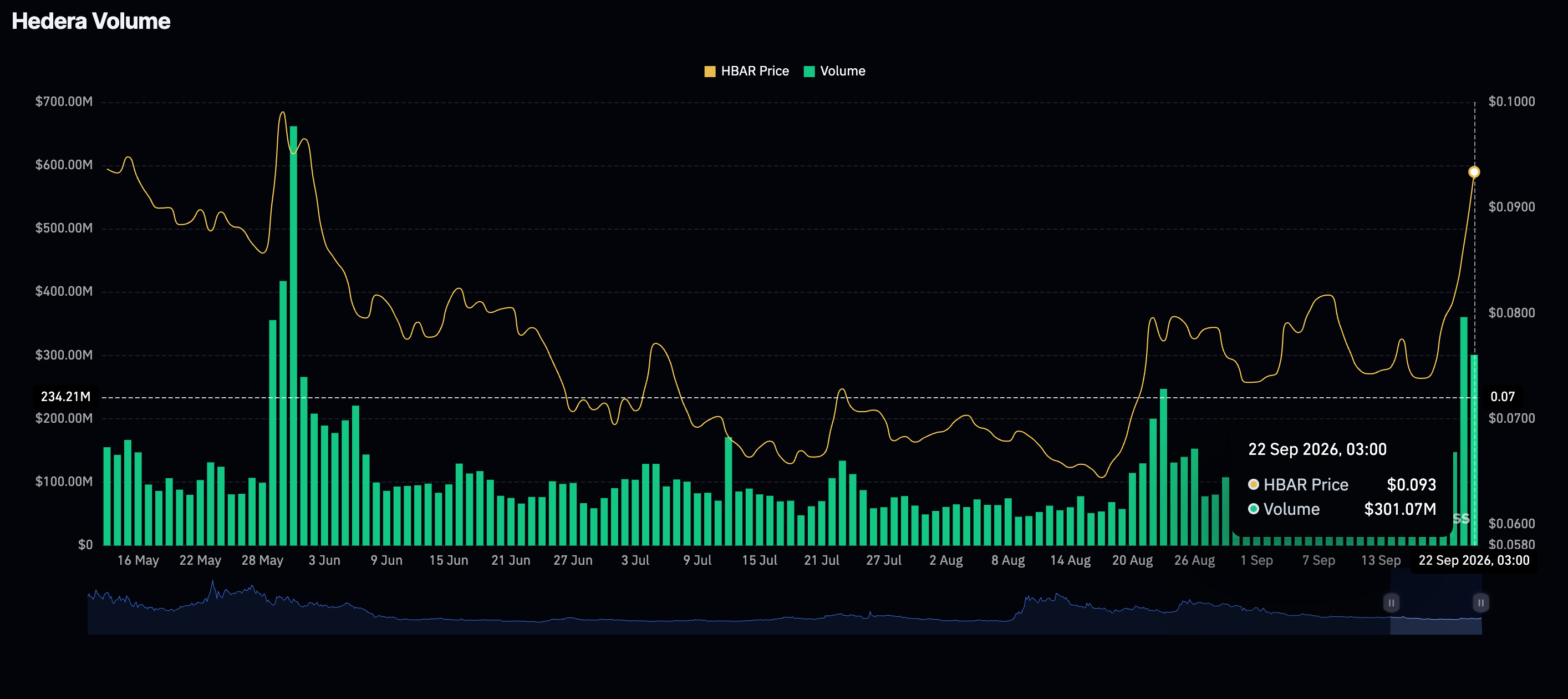
Task: Click the '$300.00M' volume axis label
Action: click(x=64, y=355)
